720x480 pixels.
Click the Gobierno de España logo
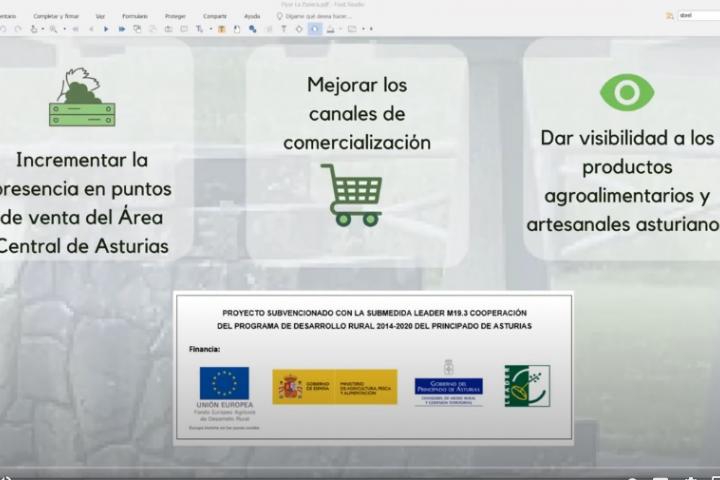pyautogui.click(x=334, y=387)
